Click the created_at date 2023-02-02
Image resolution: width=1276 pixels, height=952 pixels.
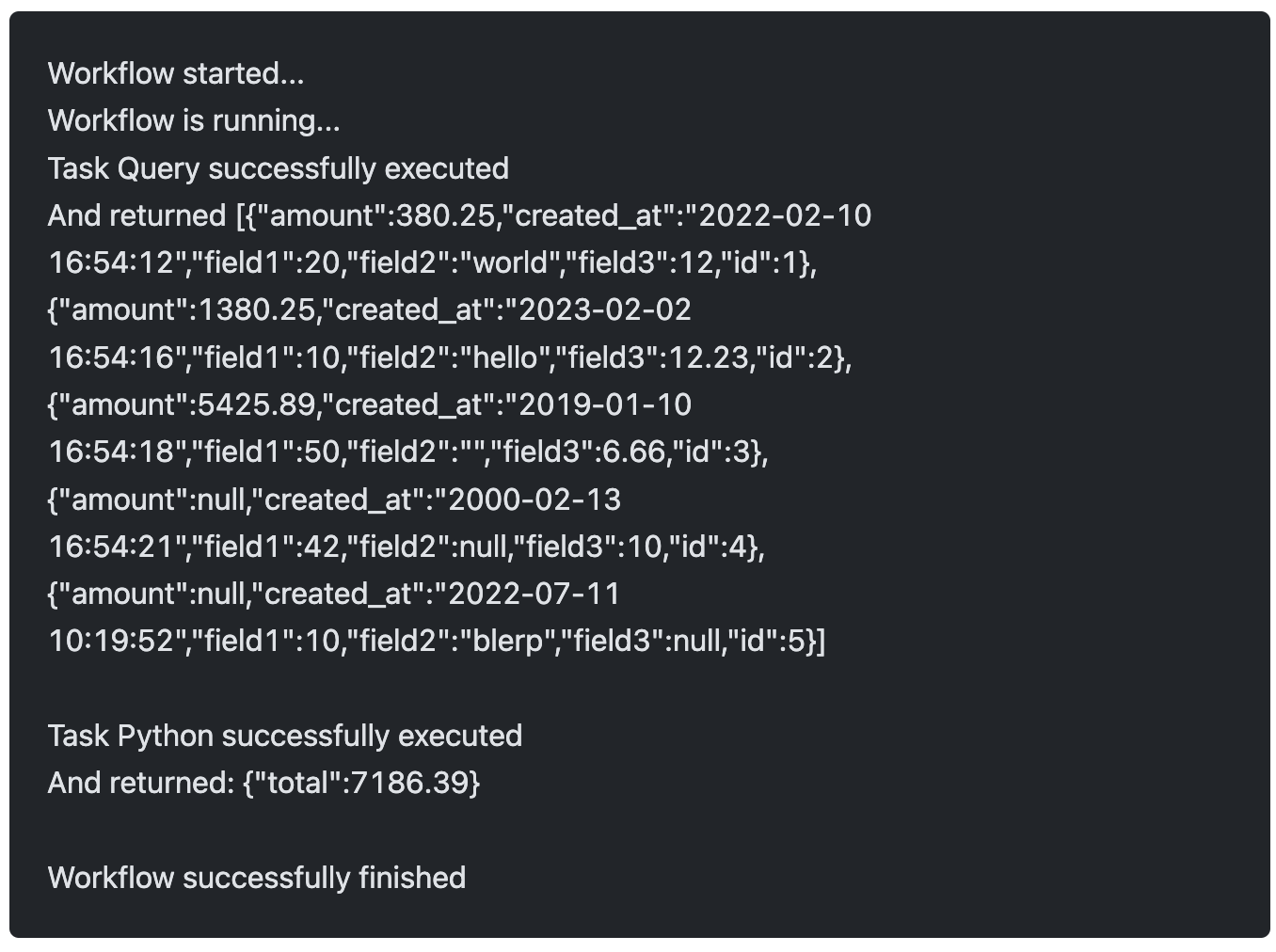[605, 309]
